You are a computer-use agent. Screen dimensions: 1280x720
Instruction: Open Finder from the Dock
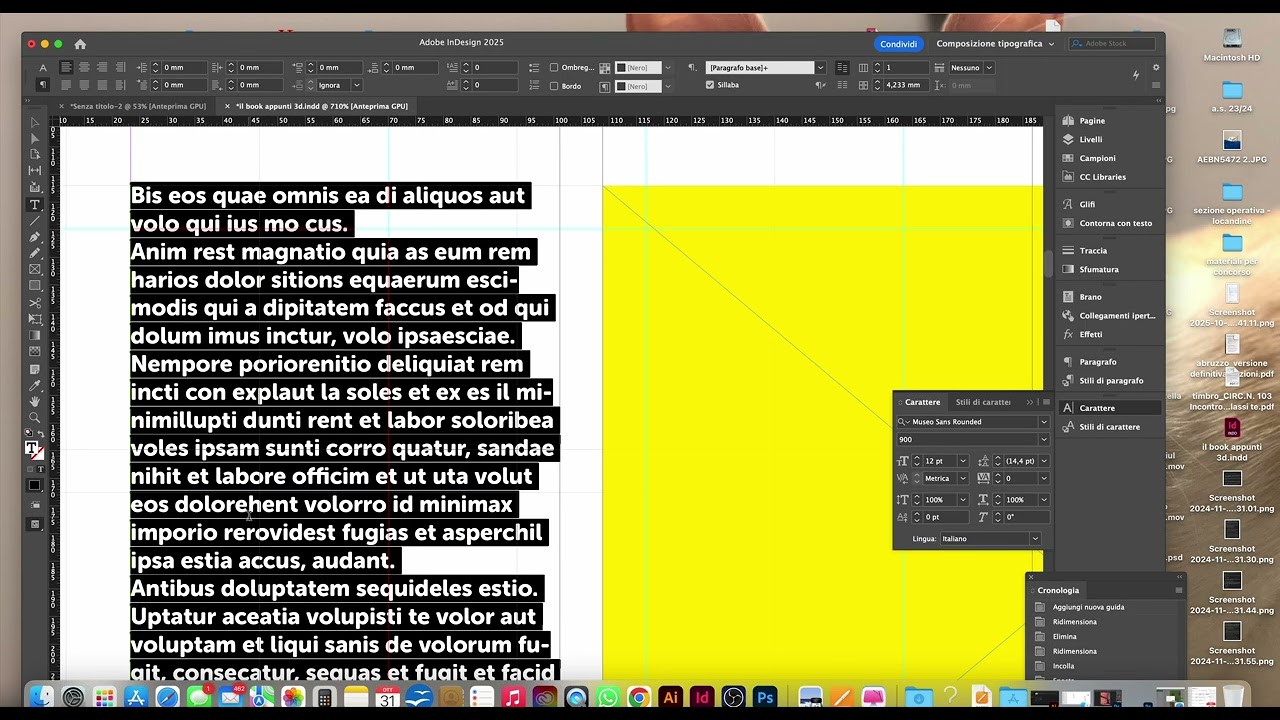(x=41, y=697)
